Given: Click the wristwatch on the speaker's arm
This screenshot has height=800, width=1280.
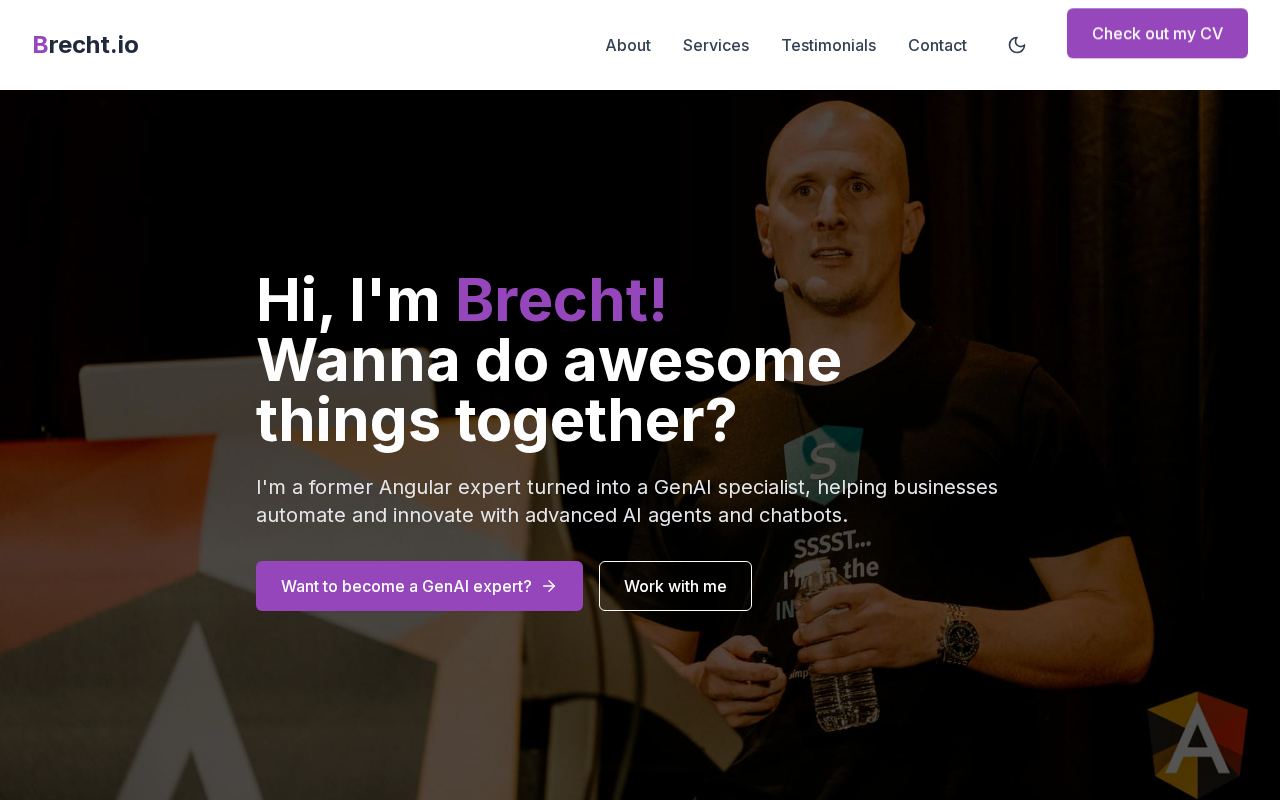Looking at the screenshot, I should 959,632.
